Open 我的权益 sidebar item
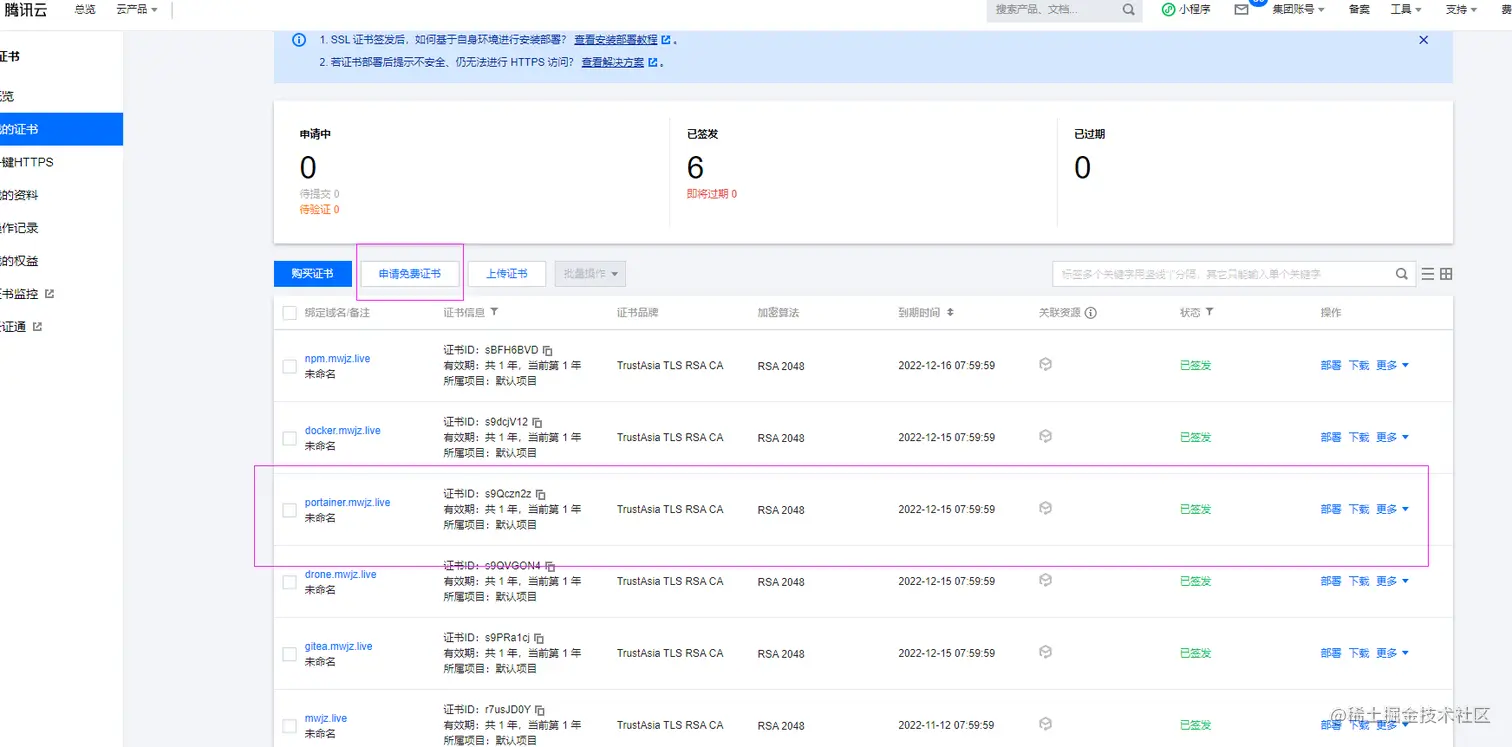1512x747 pixels. 61,261
